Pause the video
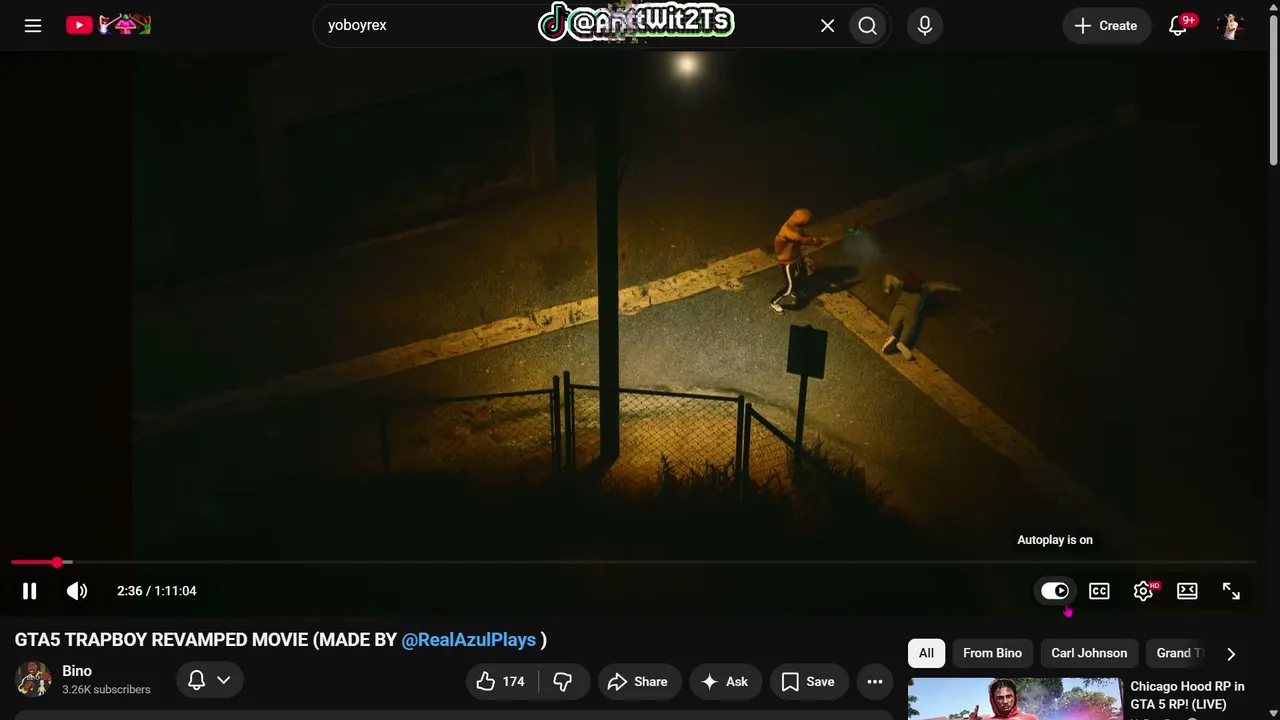The width and height of the screenshot is (1280, 720). [30, 591]
